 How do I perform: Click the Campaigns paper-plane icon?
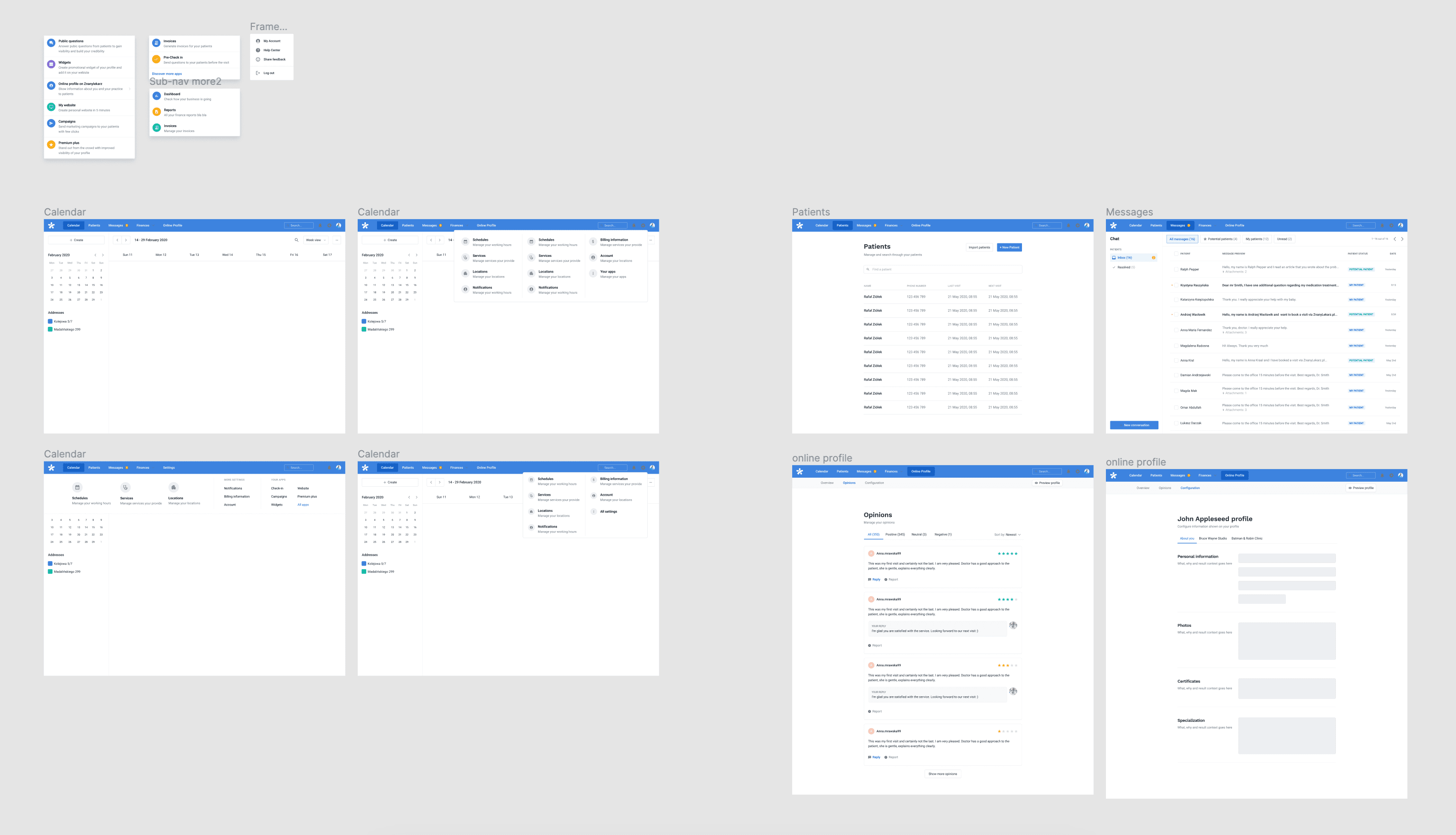[51, 123]
